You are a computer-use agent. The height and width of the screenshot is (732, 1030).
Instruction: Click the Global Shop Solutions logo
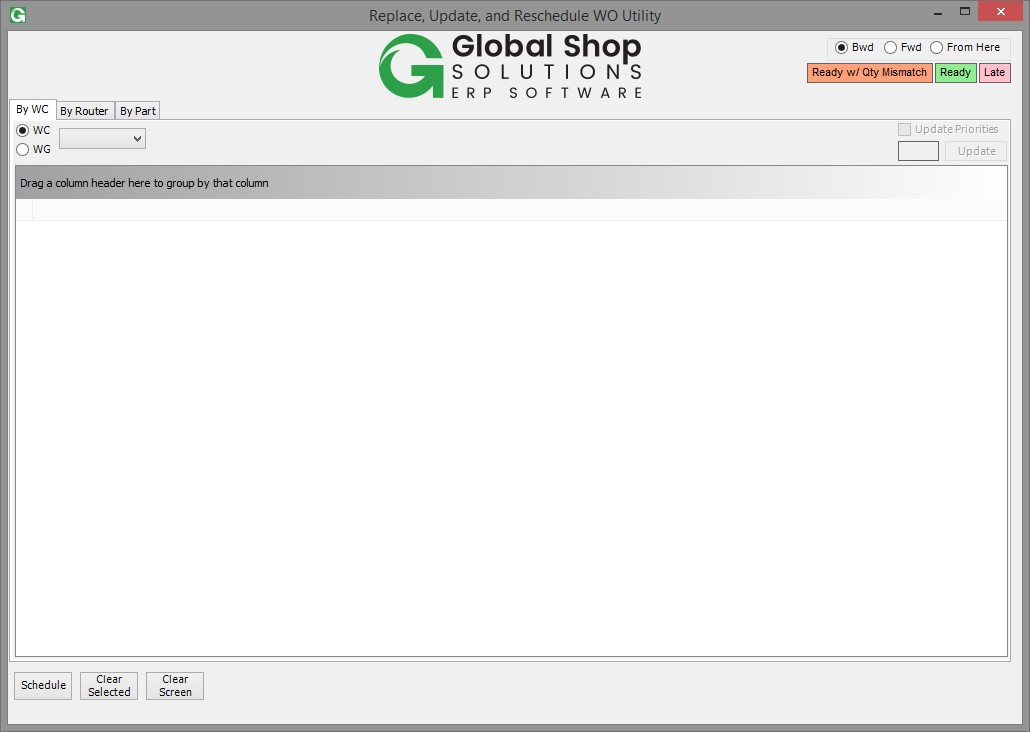tap(510, 66)
